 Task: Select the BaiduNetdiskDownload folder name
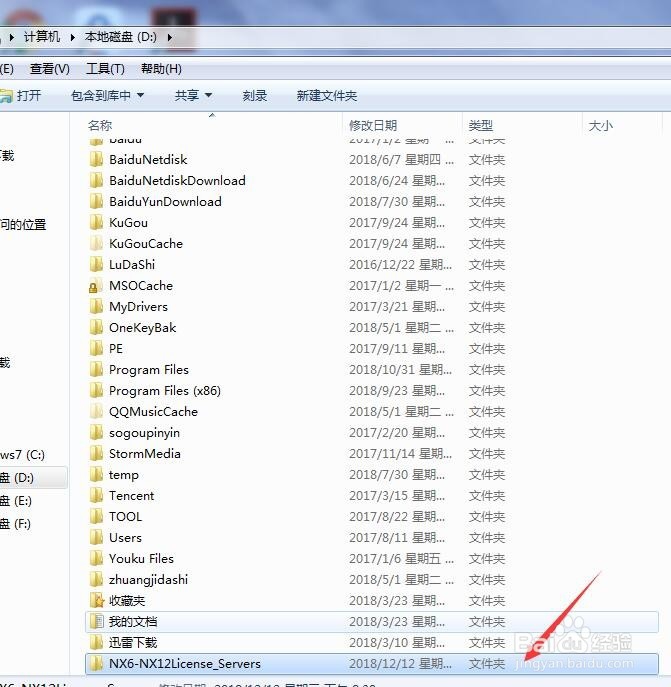(177, 181)
